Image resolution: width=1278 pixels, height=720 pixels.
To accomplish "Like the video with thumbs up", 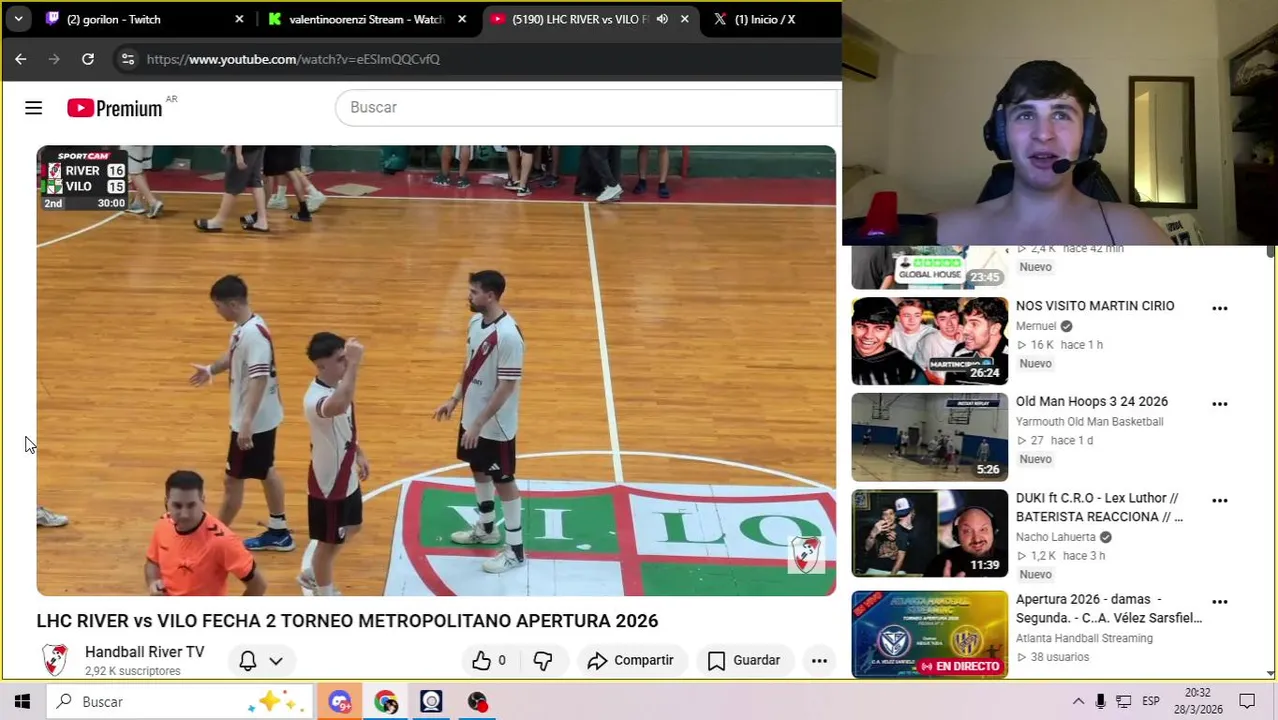I will [489, 660].
